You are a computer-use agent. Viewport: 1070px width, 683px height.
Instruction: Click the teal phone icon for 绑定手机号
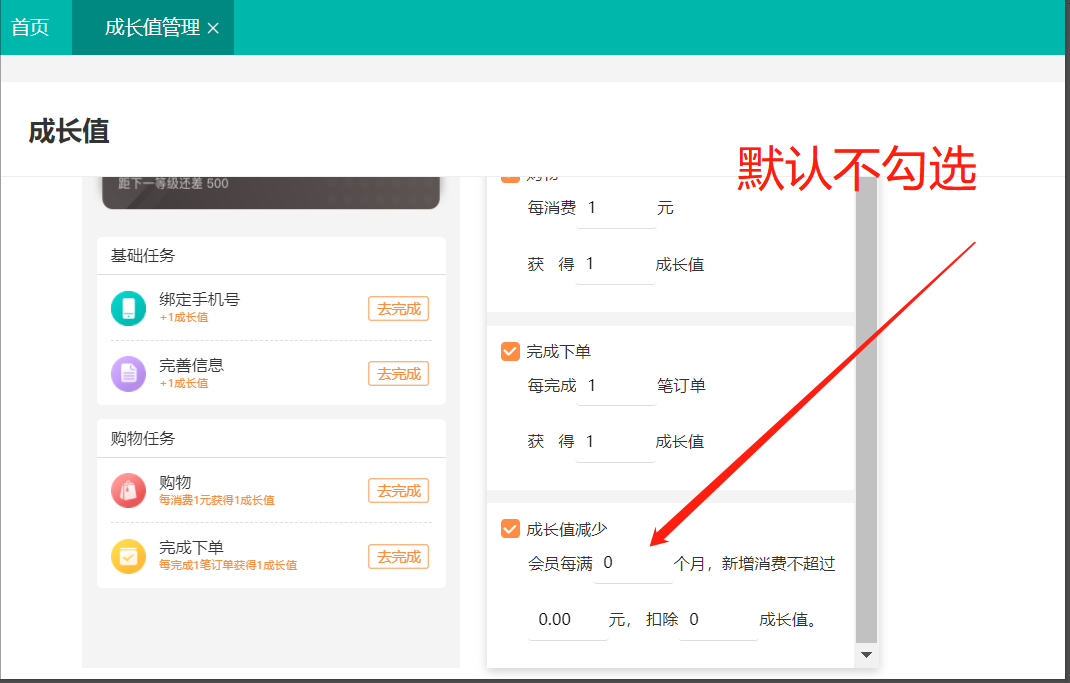pyautogui.click(x=128, y=308)
